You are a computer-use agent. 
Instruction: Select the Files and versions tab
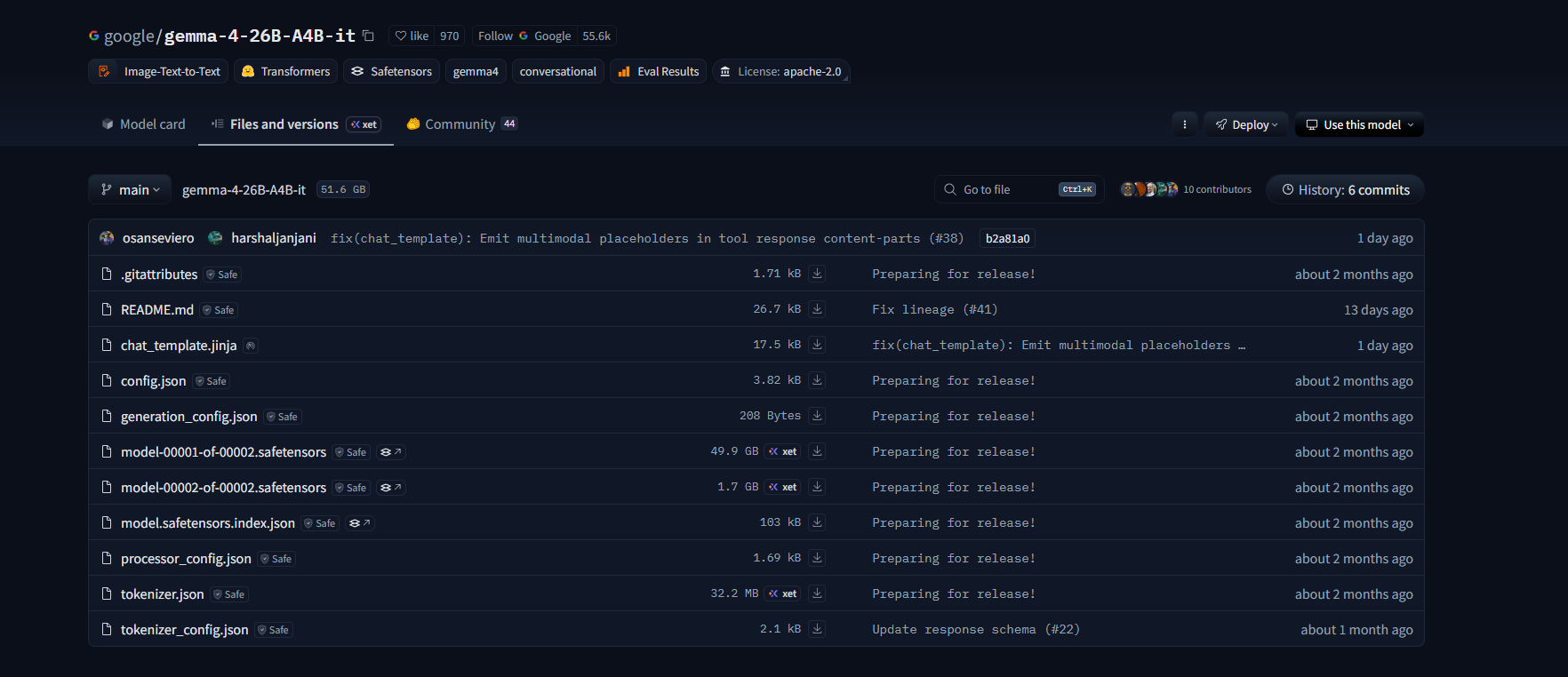296,124
